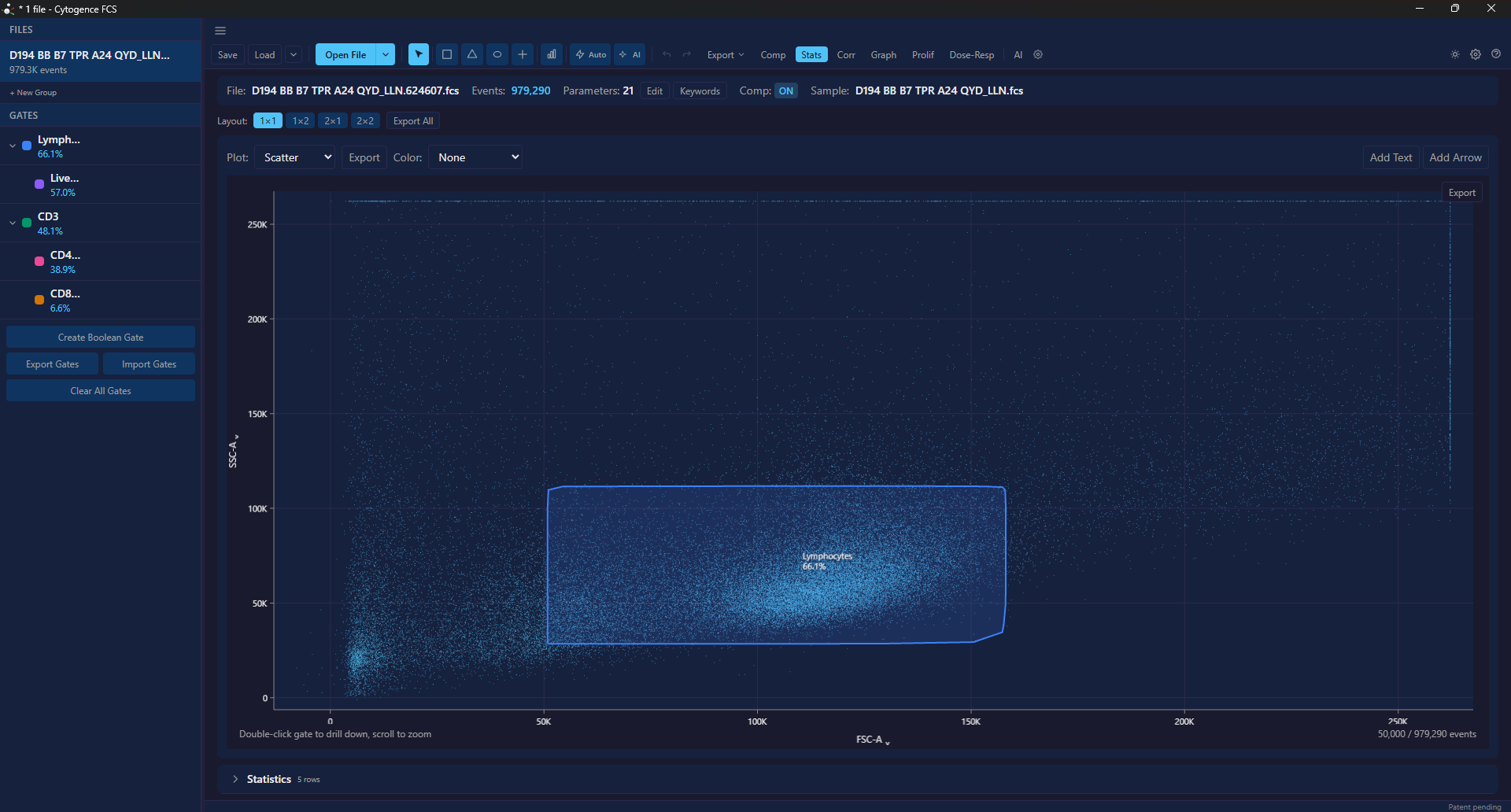Choose the rectangle gate tool
The image size is (1511, 812).
click(x=447, y=54)
